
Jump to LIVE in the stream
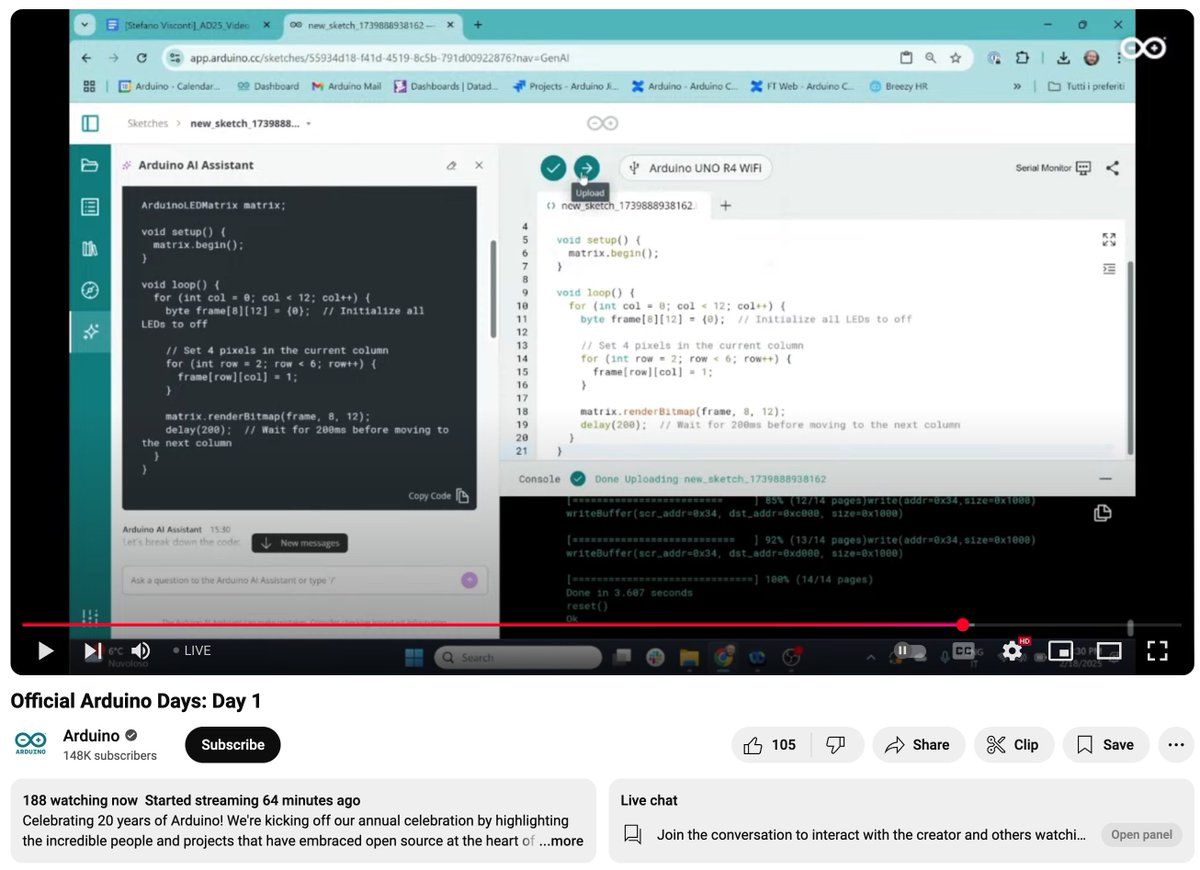coord(192,651)
